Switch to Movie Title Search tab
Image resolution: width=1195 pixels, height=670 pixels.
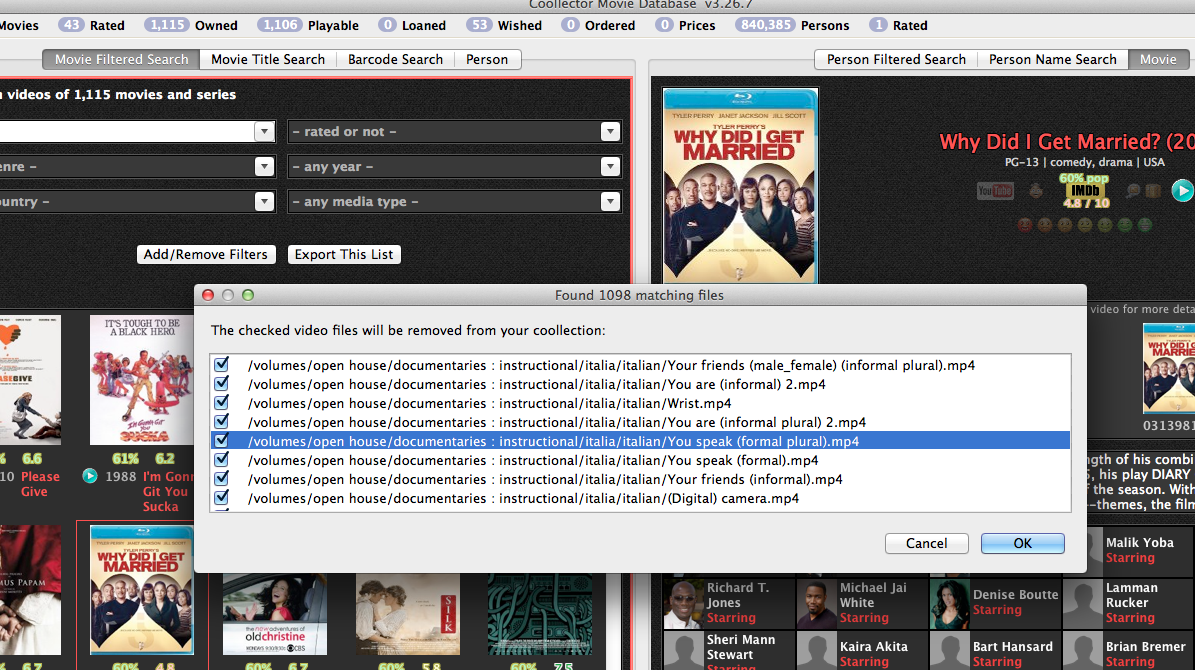(268, 59)
